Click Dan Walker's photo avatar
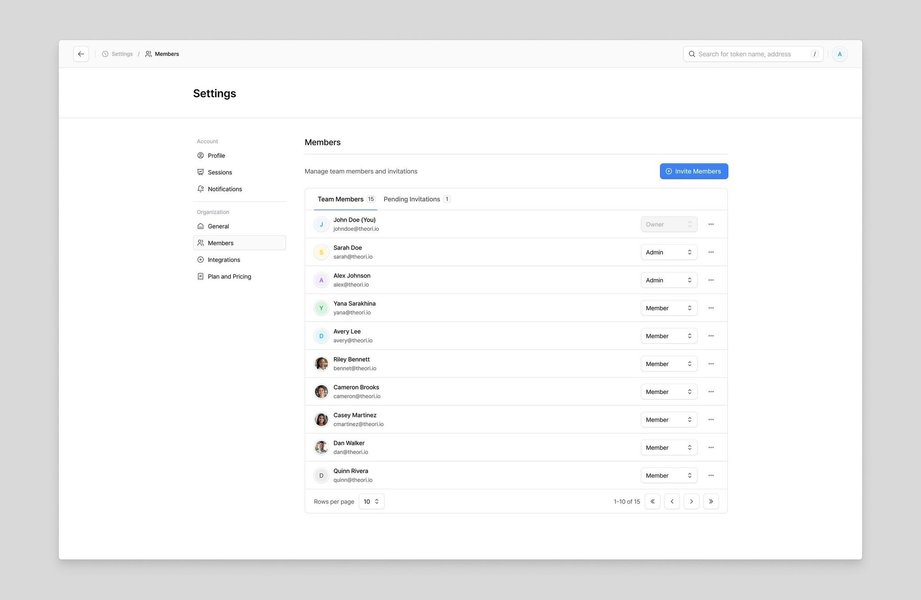921x600 pixels. (x=321, y=448)
